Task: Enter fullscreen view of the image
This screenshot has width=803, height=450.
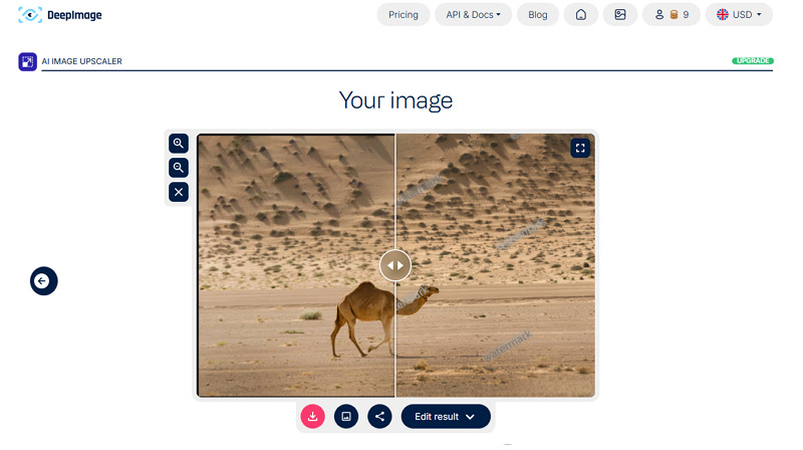Action: click(x=580, y=148)
